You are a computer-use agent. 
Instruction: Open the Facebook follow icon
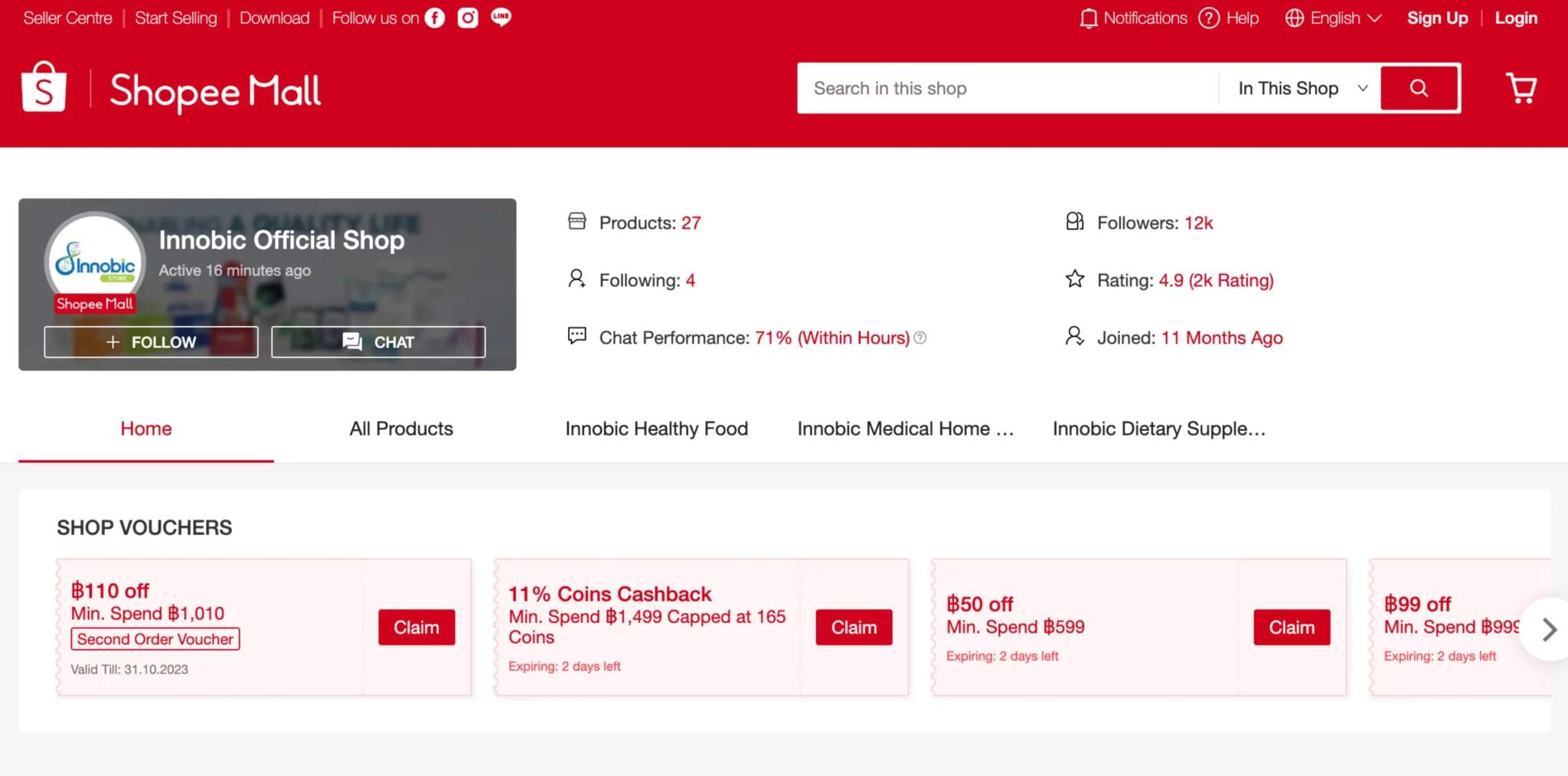(x=435, y=18)
